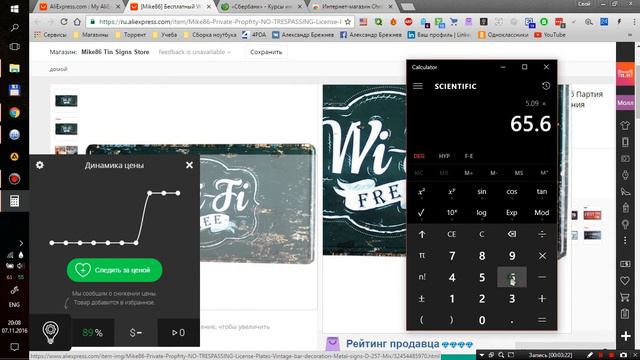The image size is (640, 360).
Task: Click the Сохранить store button
Action: click(266, 52)
